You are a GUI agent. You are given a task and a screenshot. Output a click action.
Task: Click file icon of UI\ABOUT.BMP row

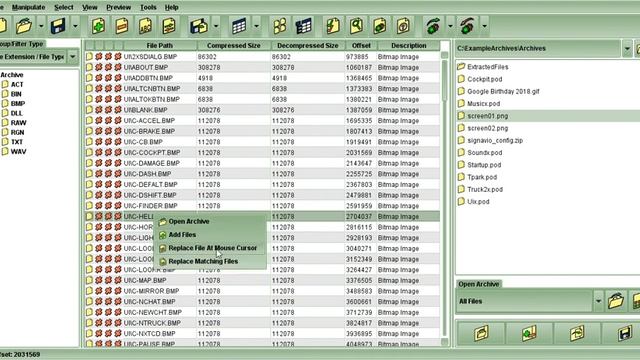(x=89, y=67)
